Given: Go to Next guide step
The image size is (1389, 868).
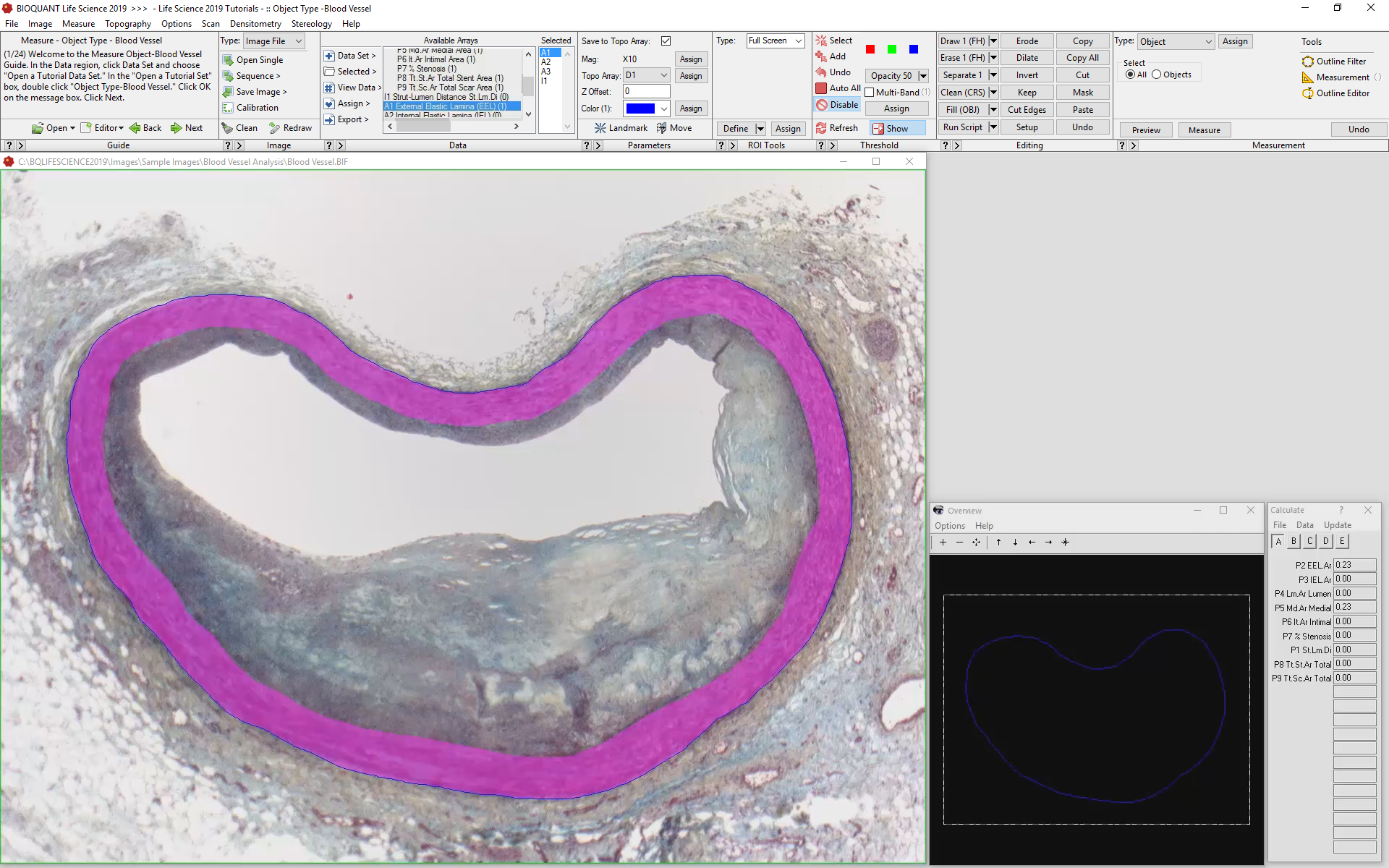Looking at the screenshot, I should click(187, 128).
